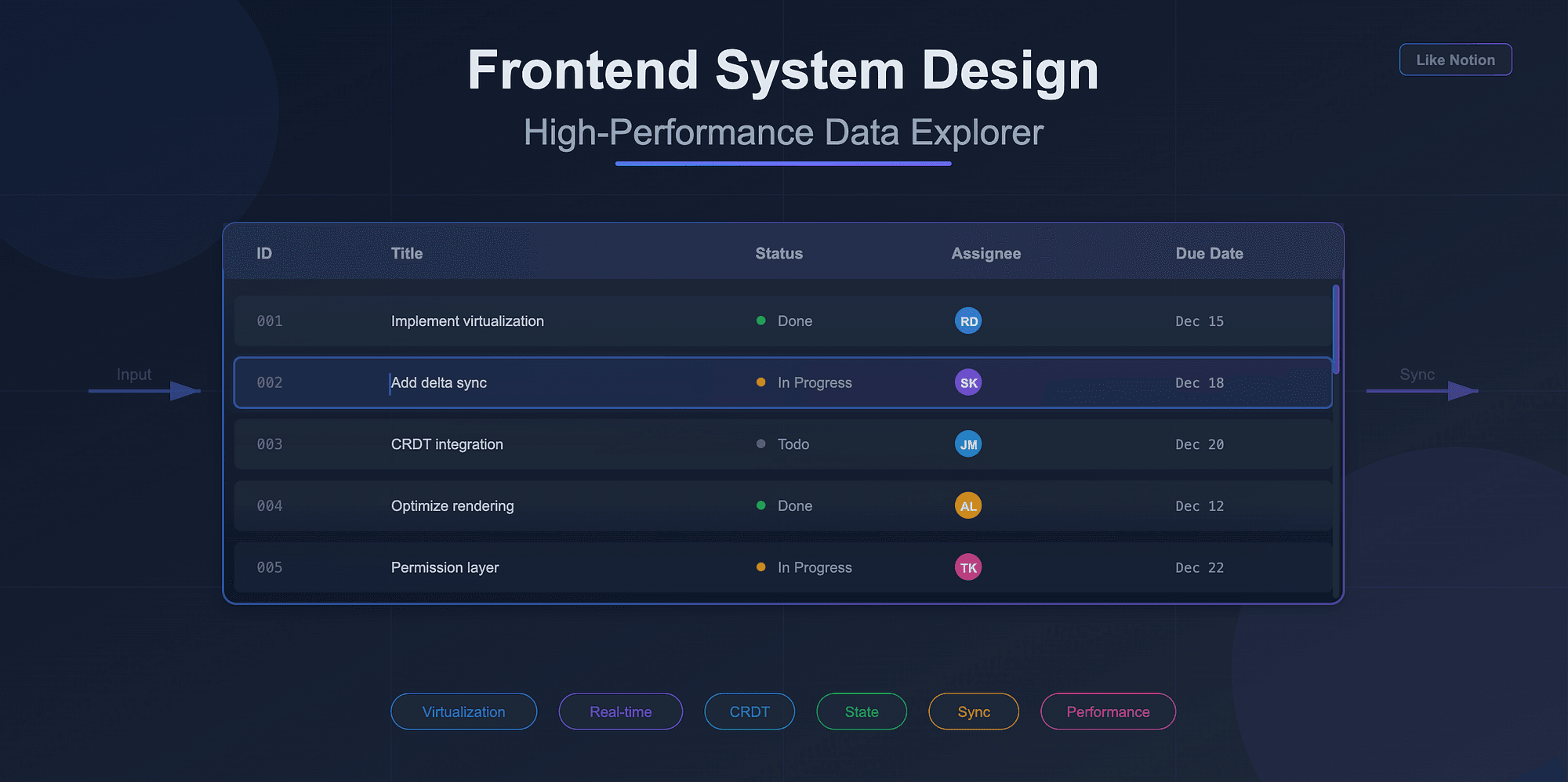1568x782 pixels.
Task: Enable the CRDT filter tag
Action: pos(749,711)
